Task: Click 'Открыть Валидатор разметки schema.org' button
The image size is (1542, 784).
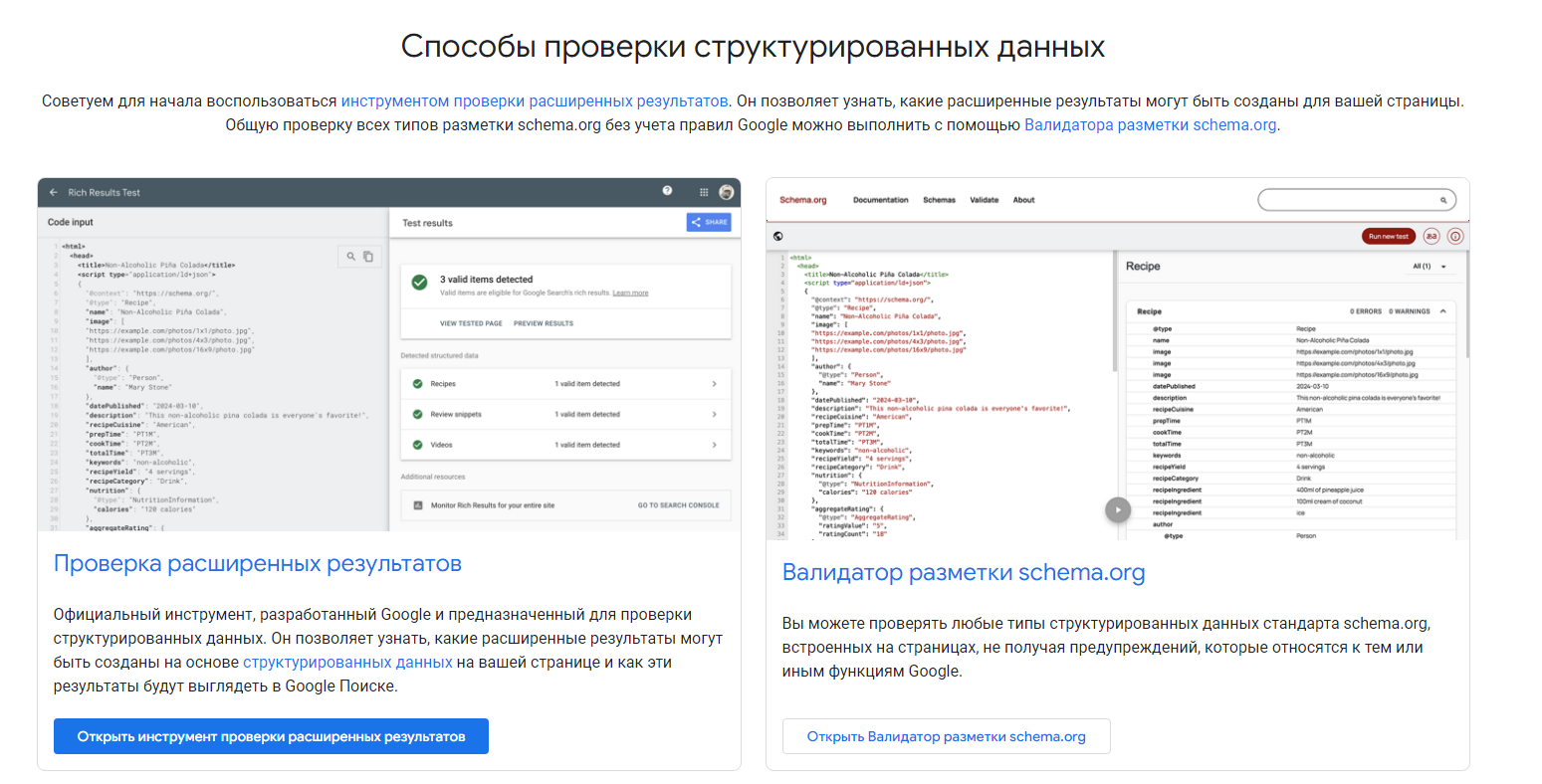Action: point(946,736)
